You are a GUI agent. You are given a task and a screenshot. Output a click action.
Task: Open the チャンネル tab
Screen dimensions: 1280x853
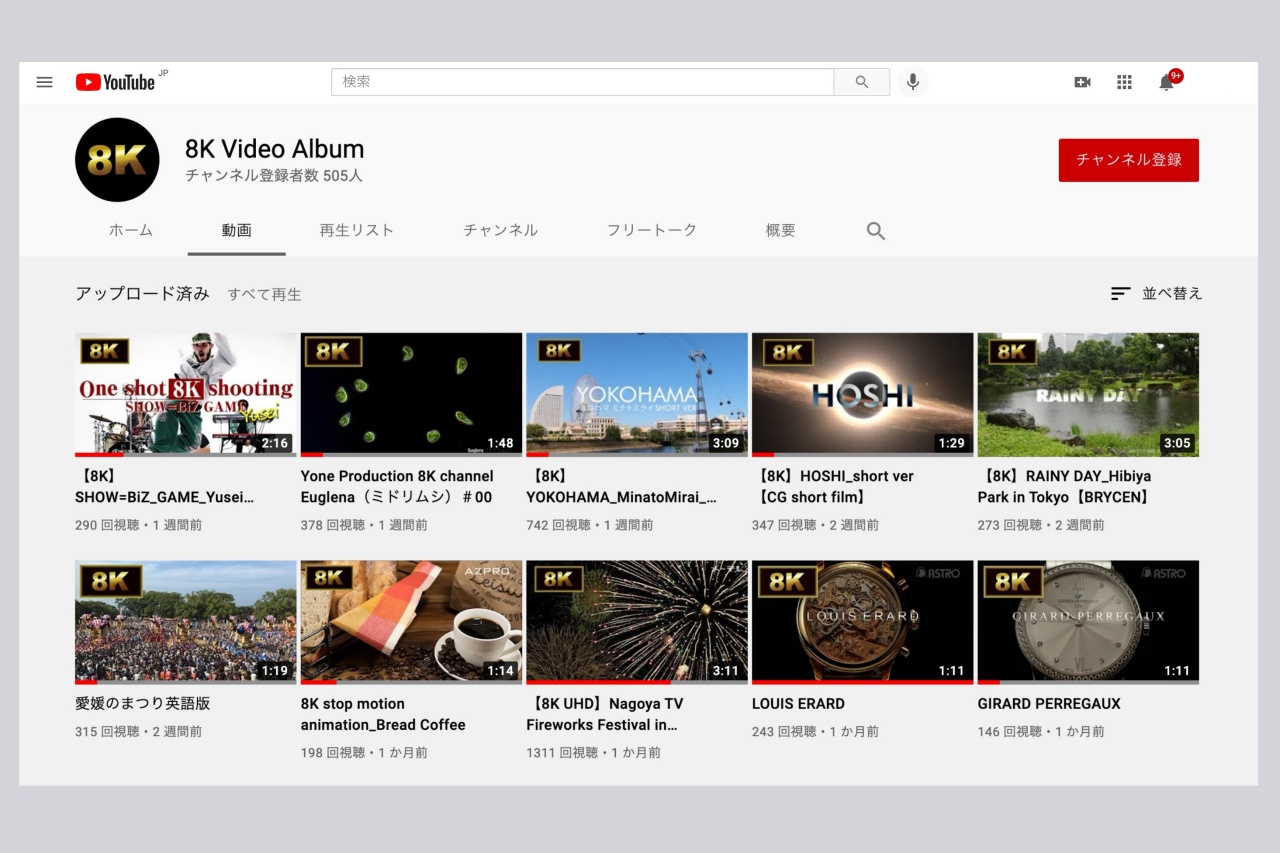501,230
